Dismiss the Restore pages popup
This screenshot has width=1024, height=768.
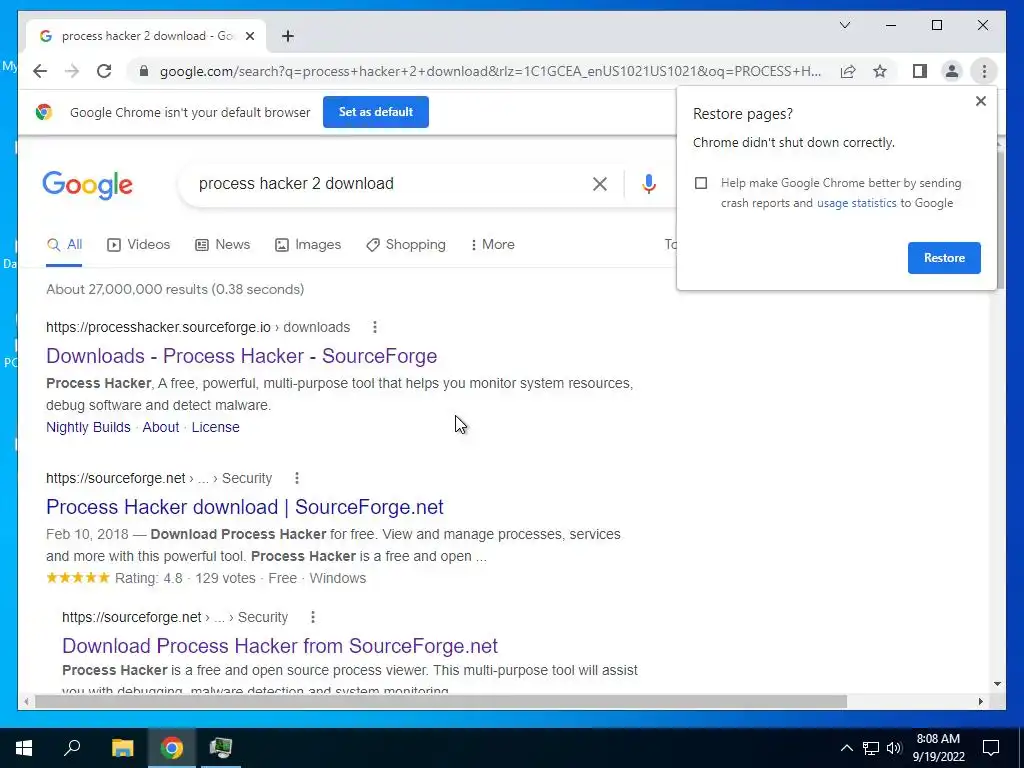pos(980,101)
